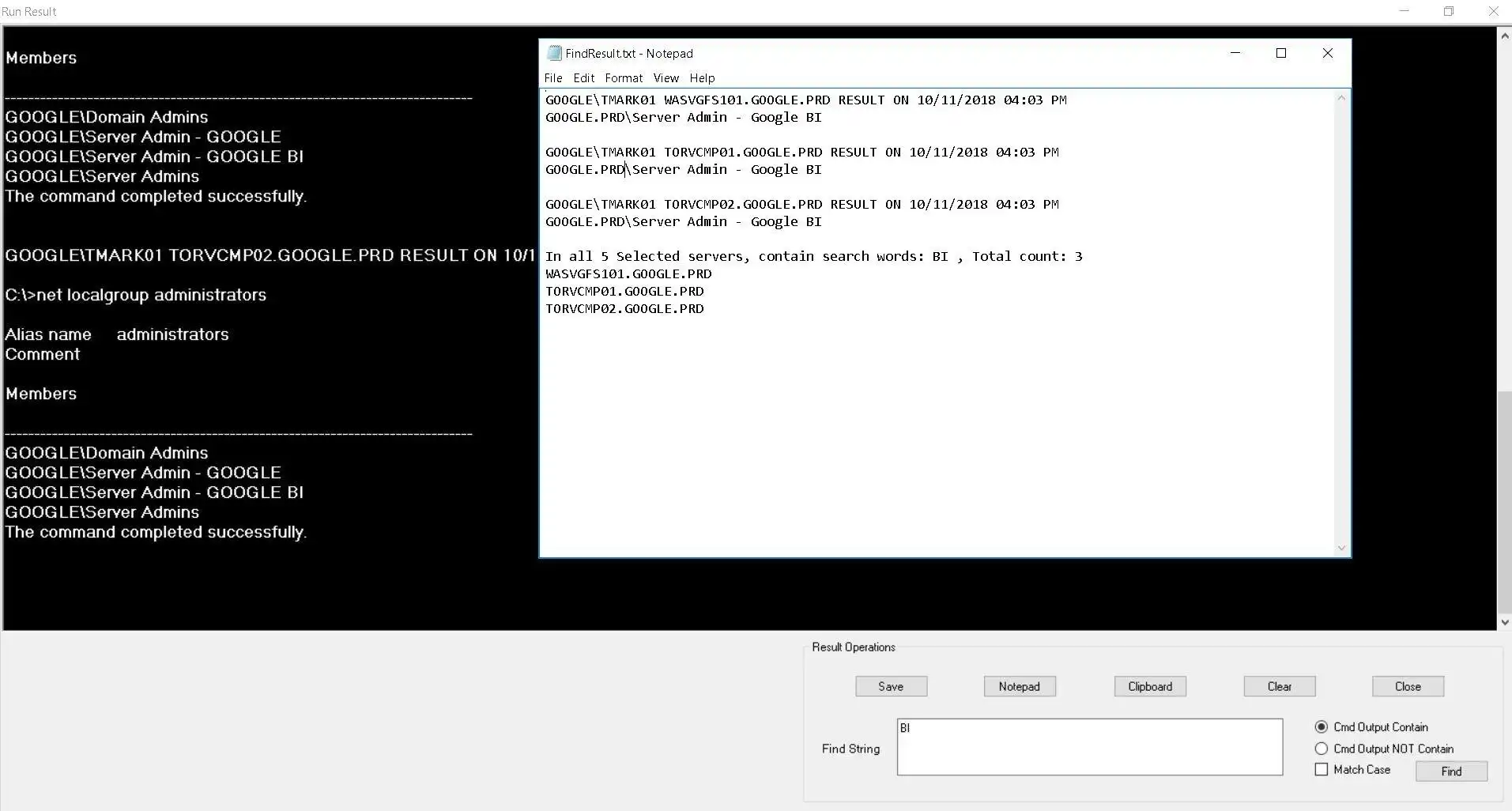1512x811 pixels.
Task: Click the TORVCMP02.GOOGLE.PRD line in summary list
Action: coord(624,308)
